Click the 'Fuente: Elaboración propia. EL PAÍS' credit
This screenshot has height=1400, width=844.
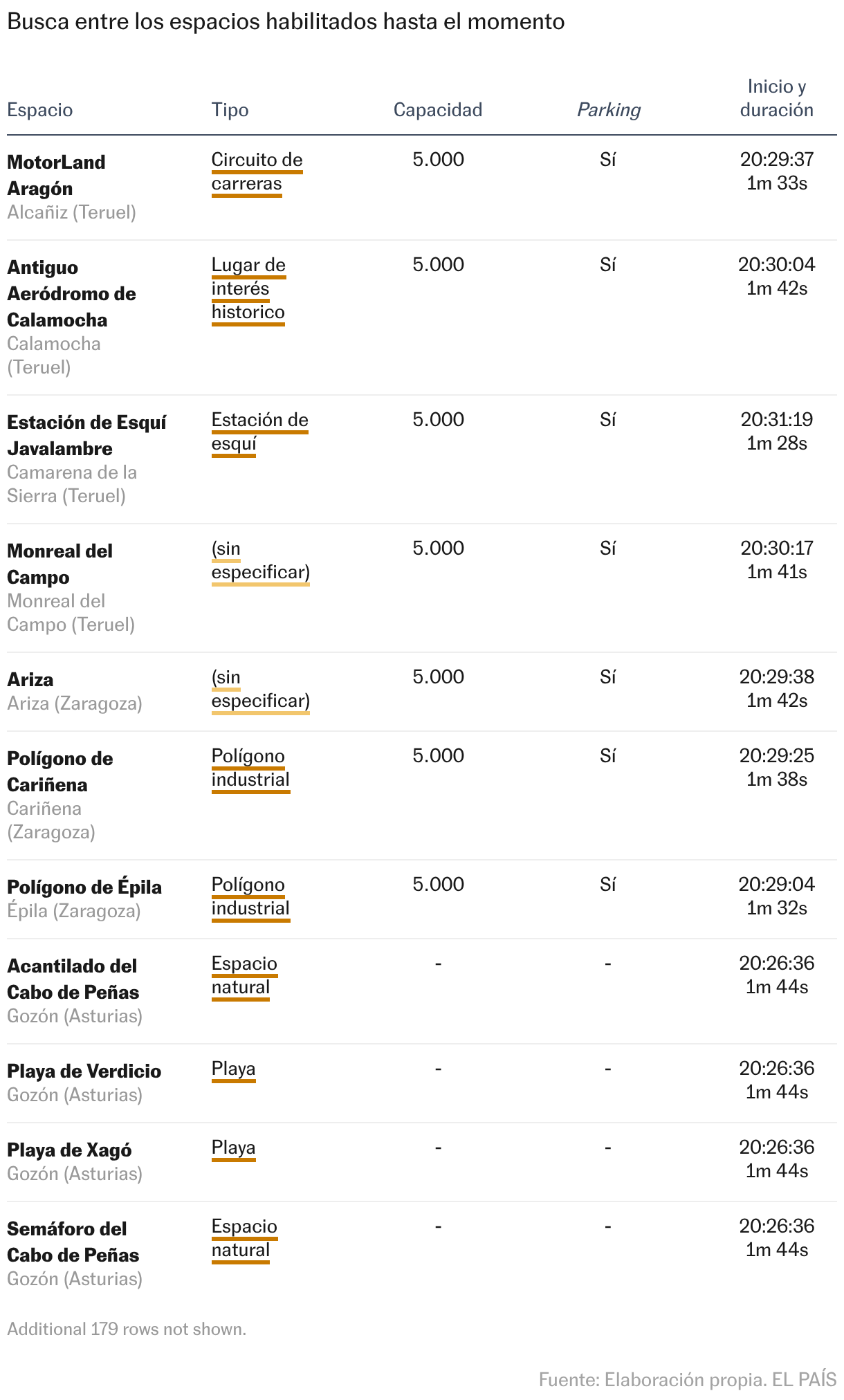click(688, 1379)
